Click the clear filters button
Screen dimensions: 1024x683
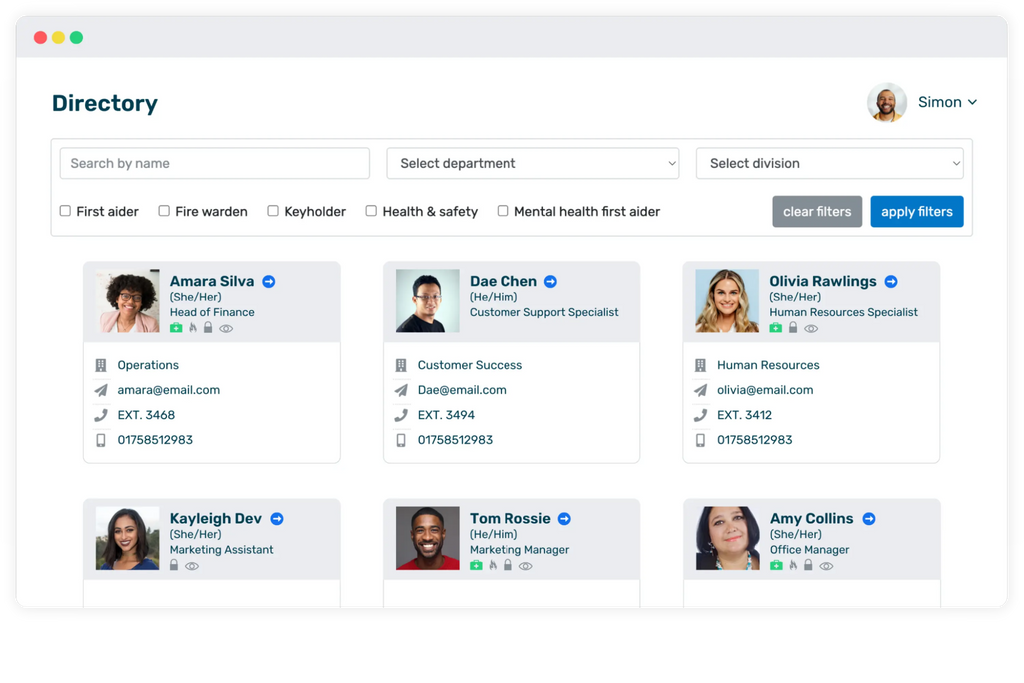coord(817,211)
